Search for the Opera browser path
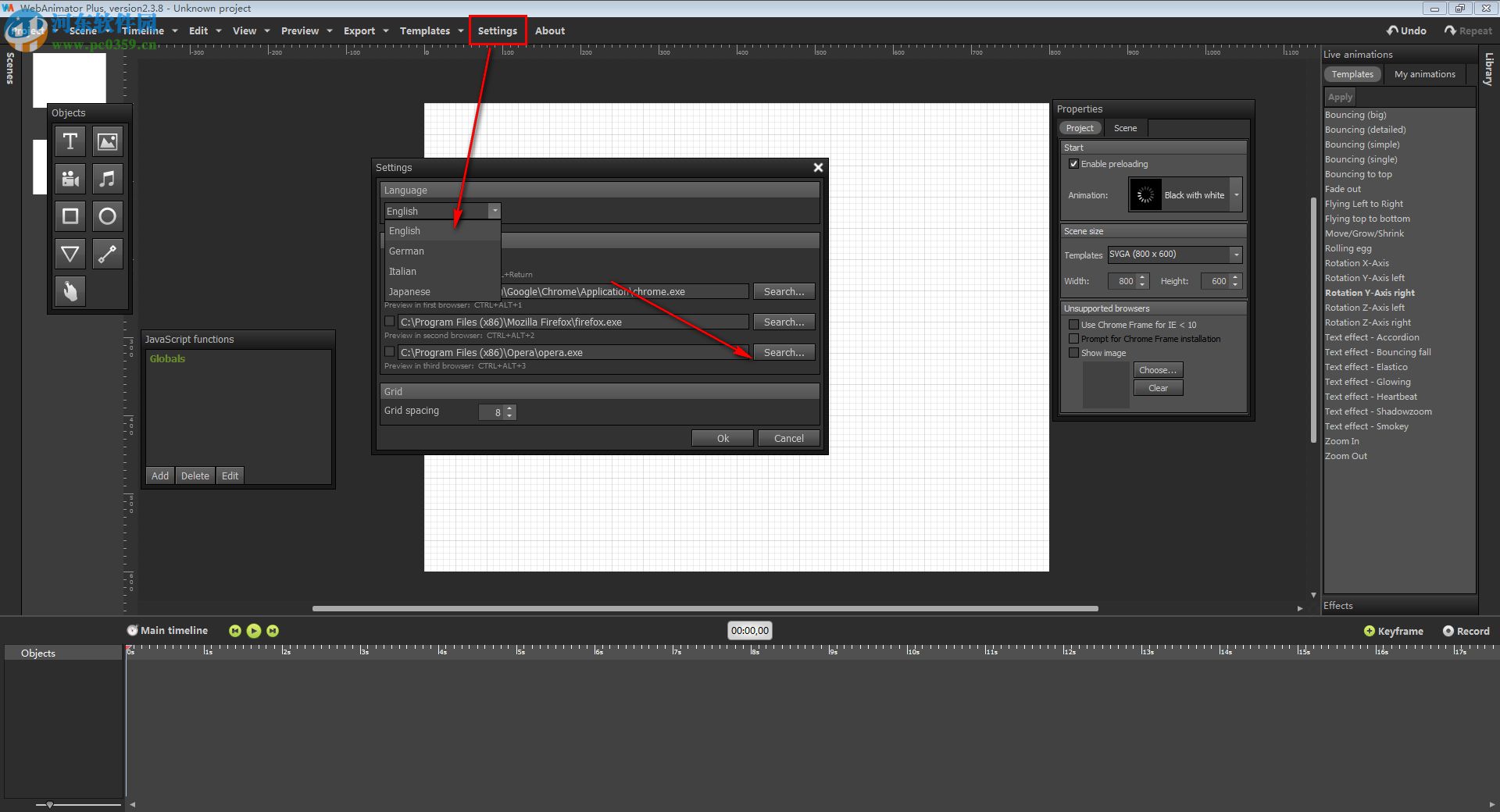 click(x=784, y=352)
